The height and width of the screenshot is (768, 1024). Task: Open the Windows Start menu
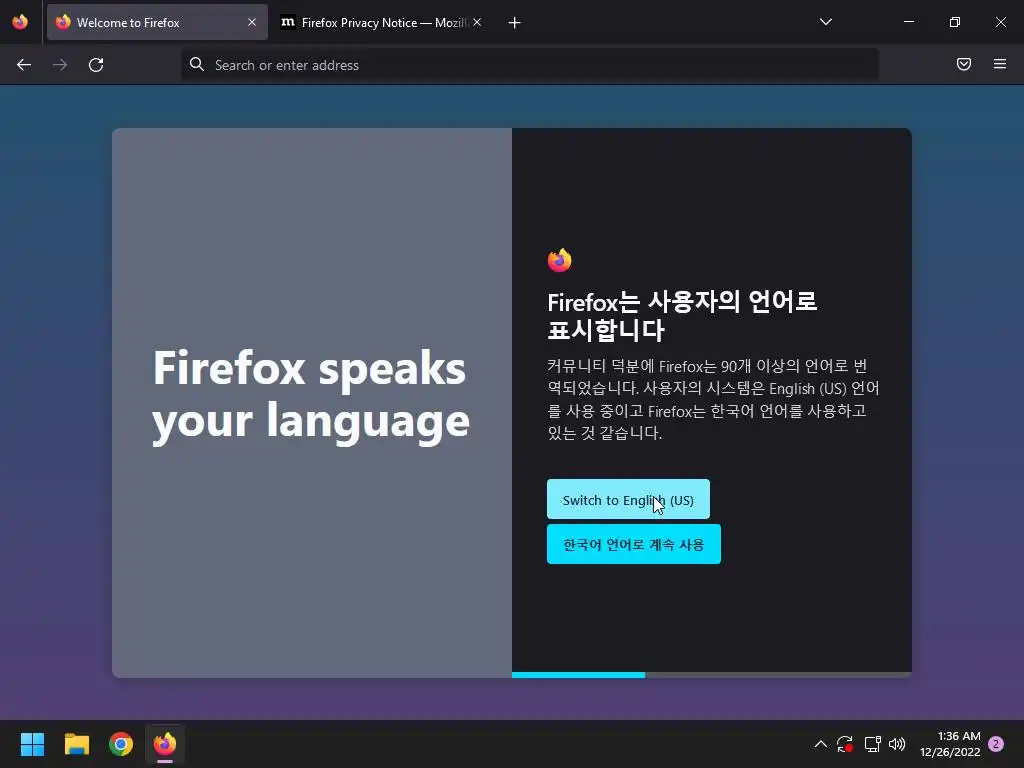(x=32, y=744)
